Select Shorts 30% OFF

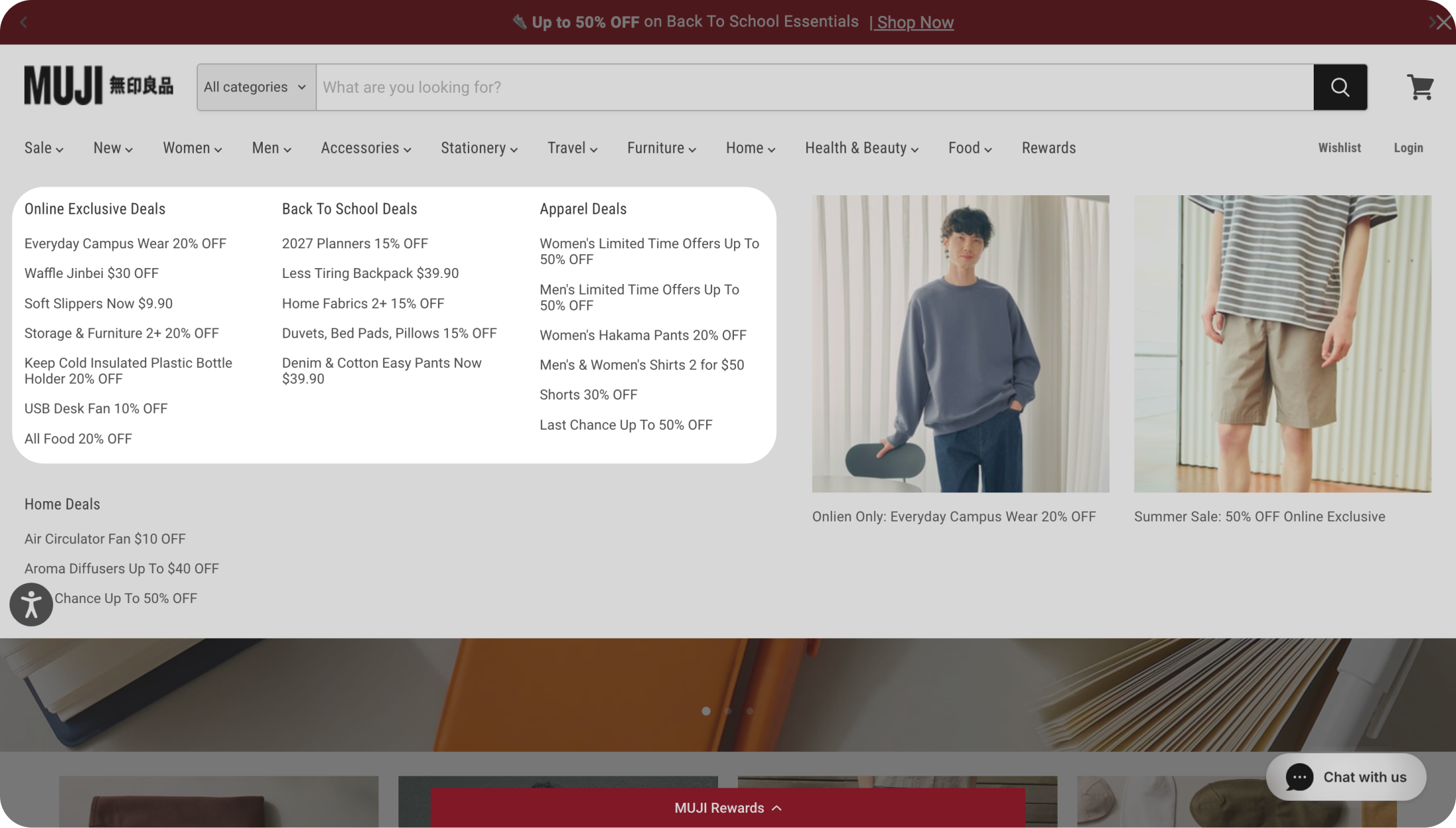click(x=588, y=395)
